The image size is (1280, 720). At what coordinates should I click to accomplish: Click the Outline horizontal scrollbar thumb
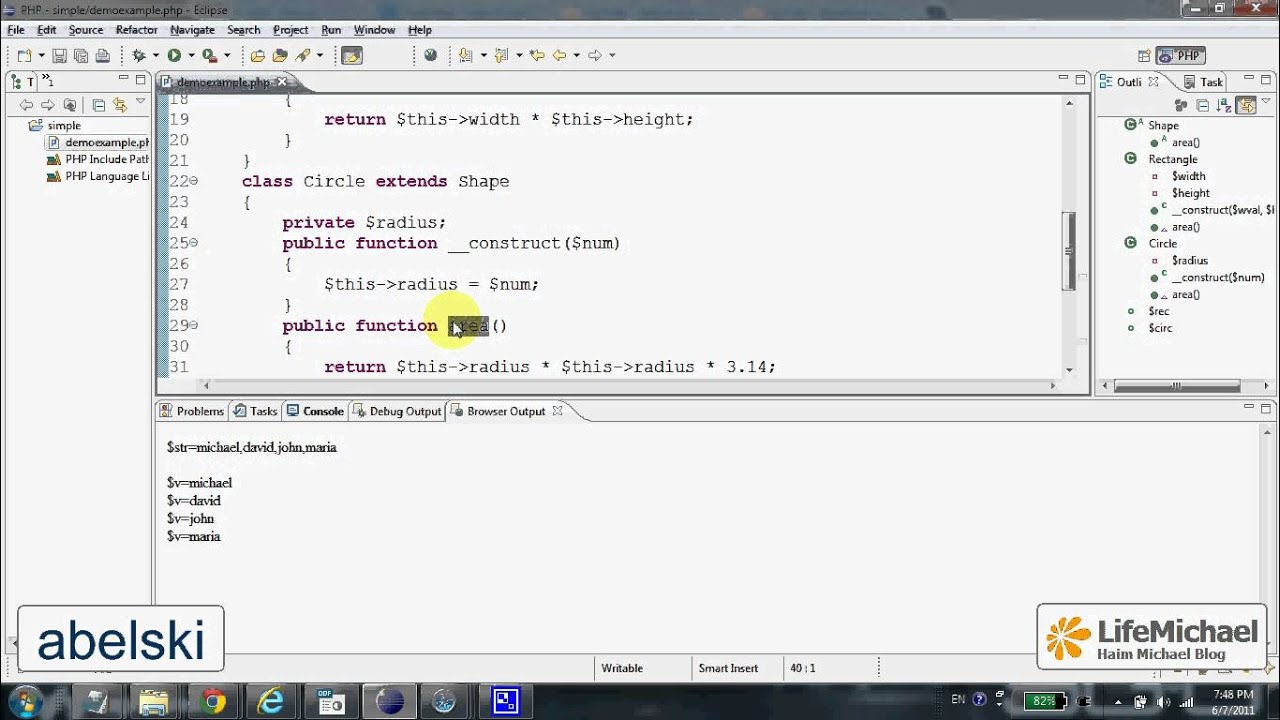tap(1177, 385)
